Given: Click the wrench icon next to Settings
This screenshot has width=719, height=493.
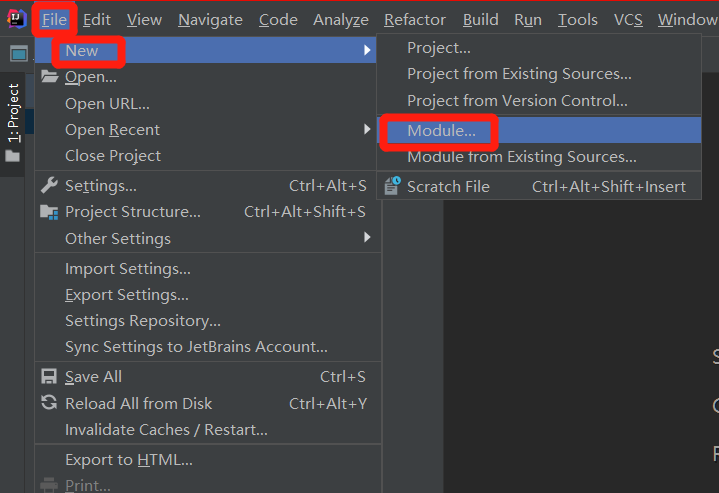Looking at the screenshot, I should click(49, 185).
